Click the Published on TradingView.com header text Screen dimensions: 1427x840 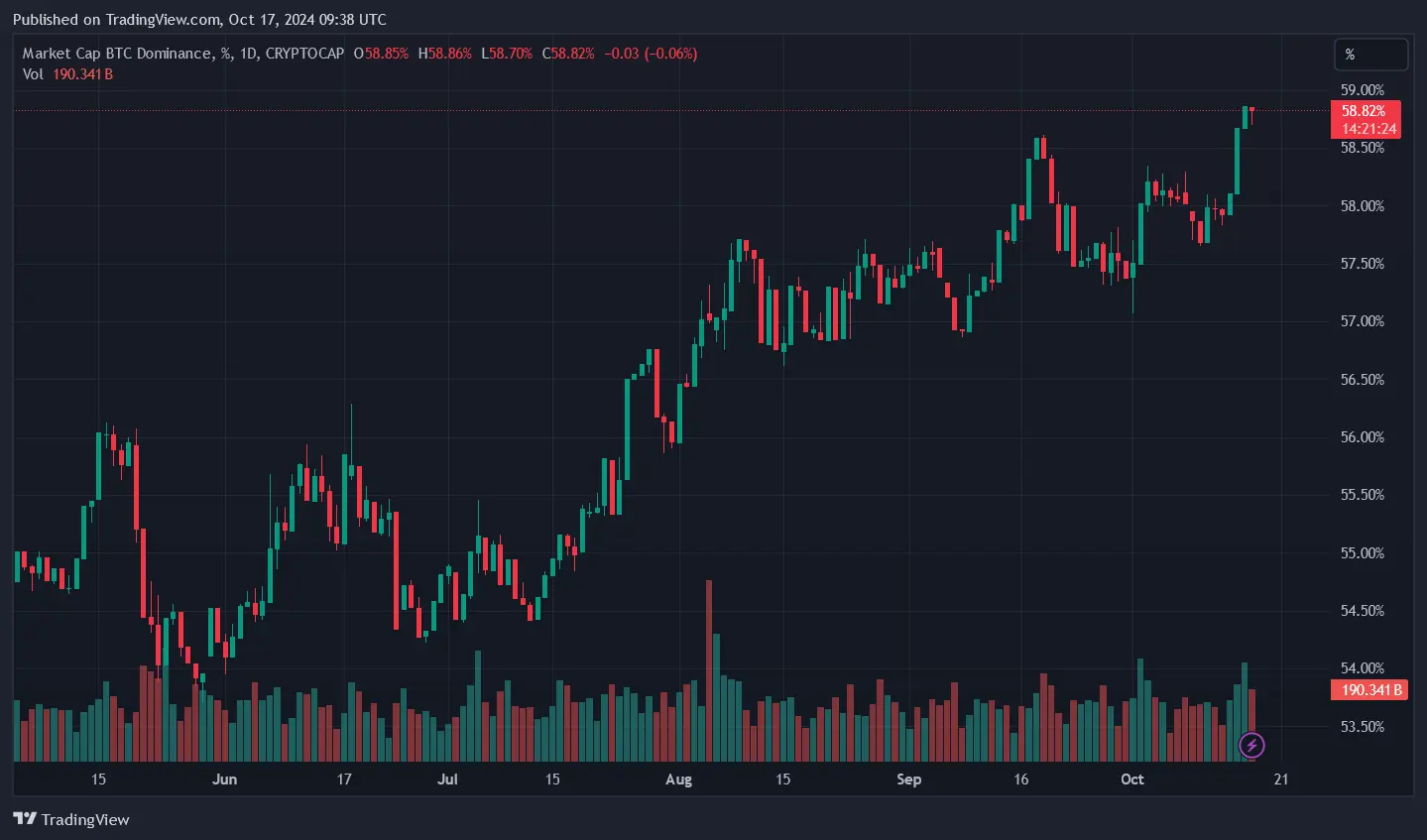click(199, 19)
